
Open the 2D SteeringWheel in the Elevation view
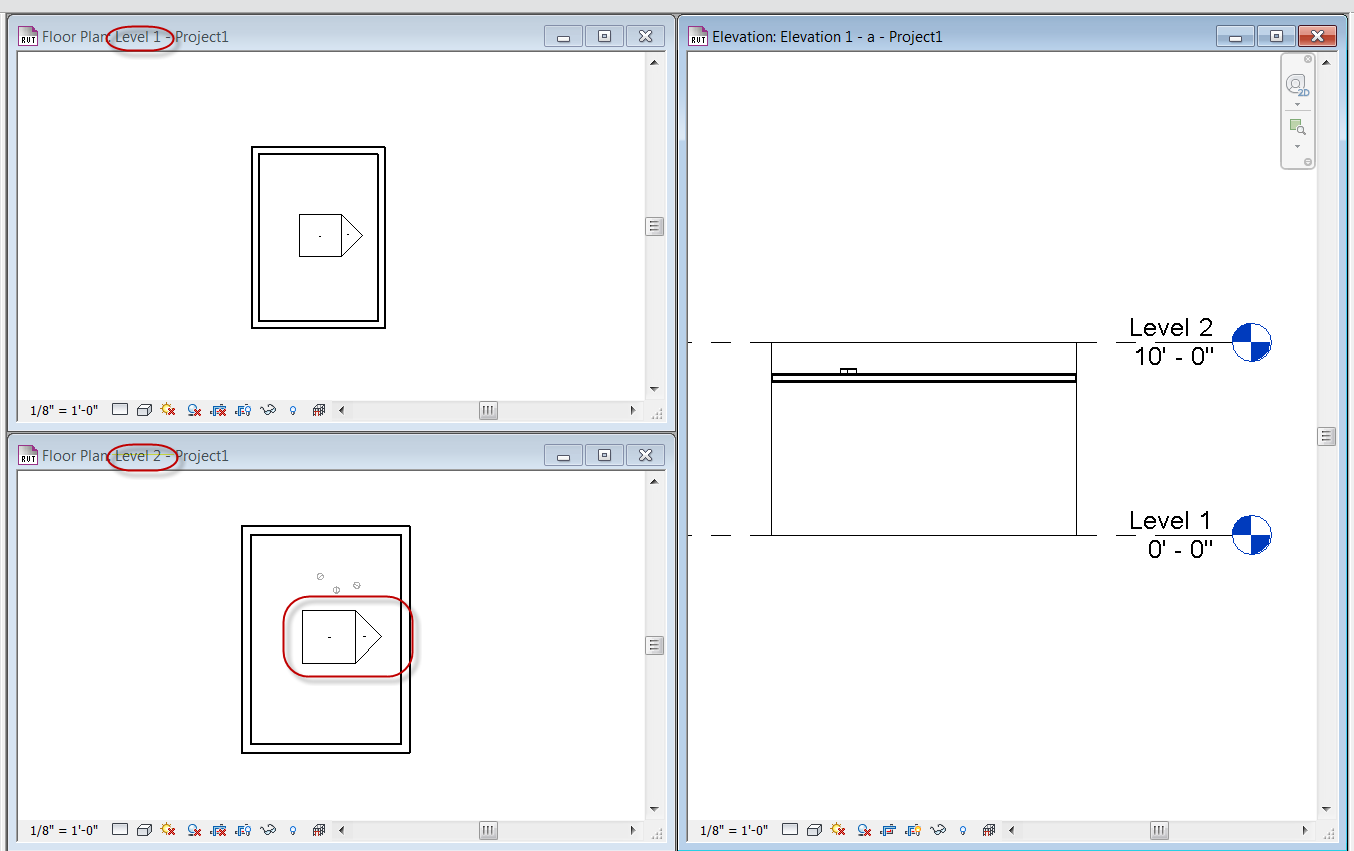click(1297, 85)
